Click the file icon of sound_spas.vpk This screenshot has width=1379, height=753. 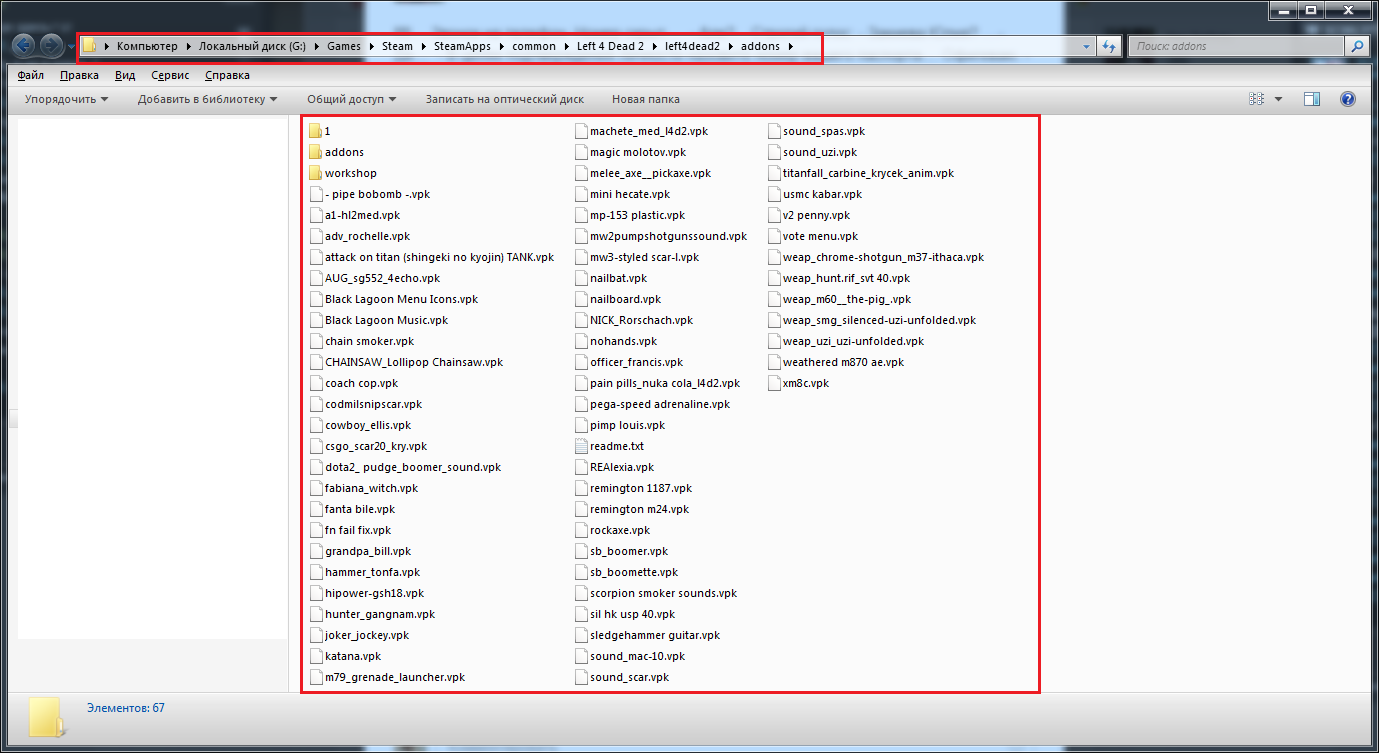pos(773,131)
